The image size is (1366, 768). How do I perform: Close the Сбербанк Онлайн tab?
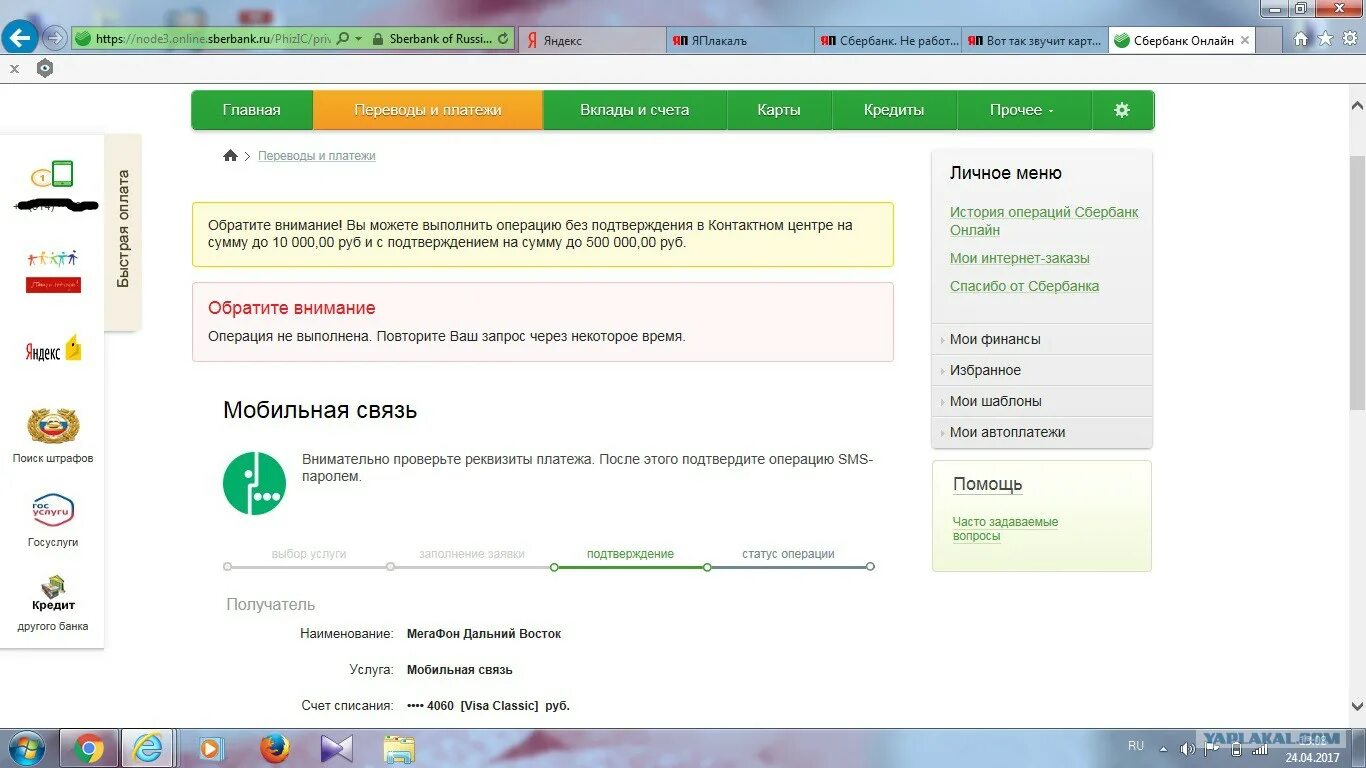coord(1245,40)
